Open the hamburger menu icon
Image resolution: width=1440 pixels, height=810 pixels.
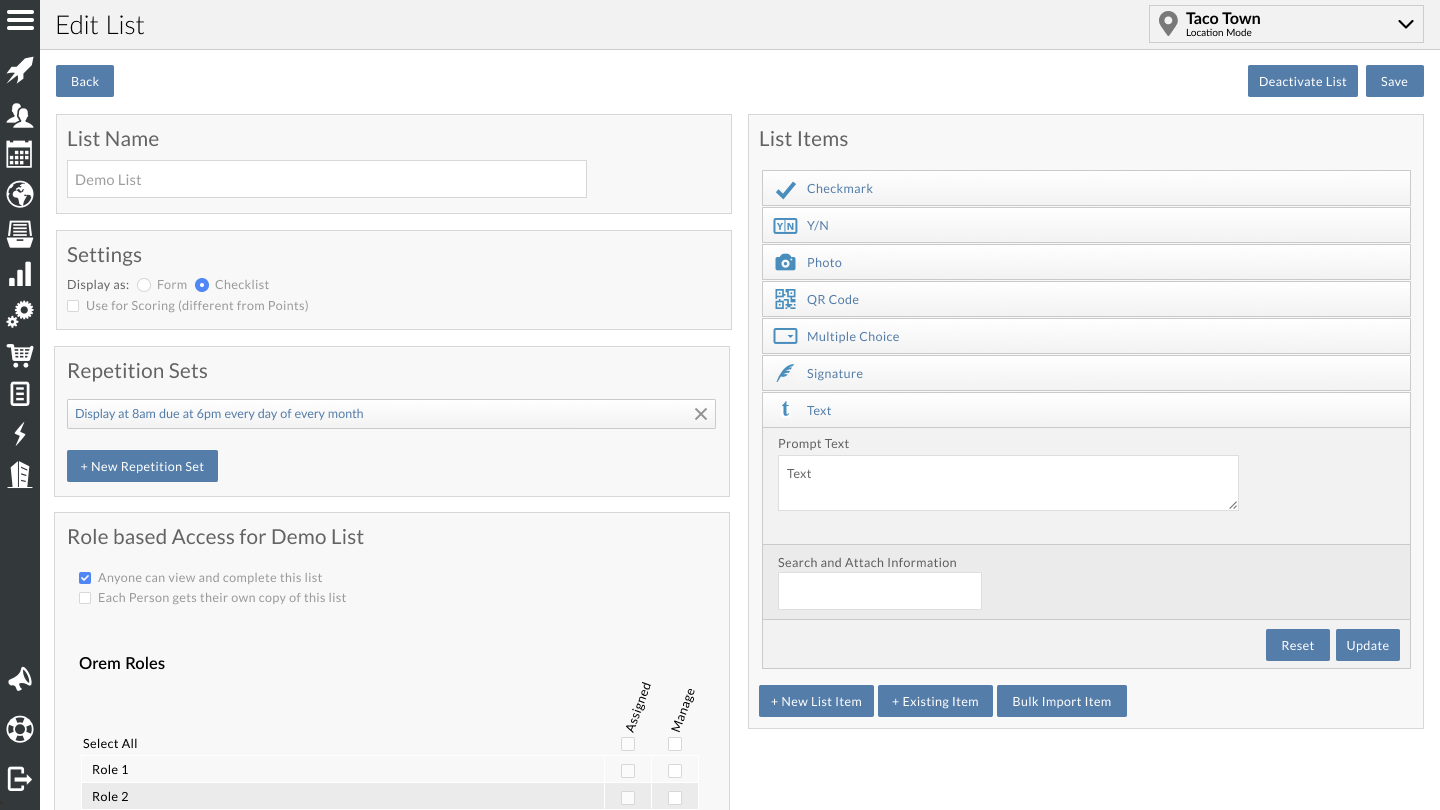(x=20, y=20)
